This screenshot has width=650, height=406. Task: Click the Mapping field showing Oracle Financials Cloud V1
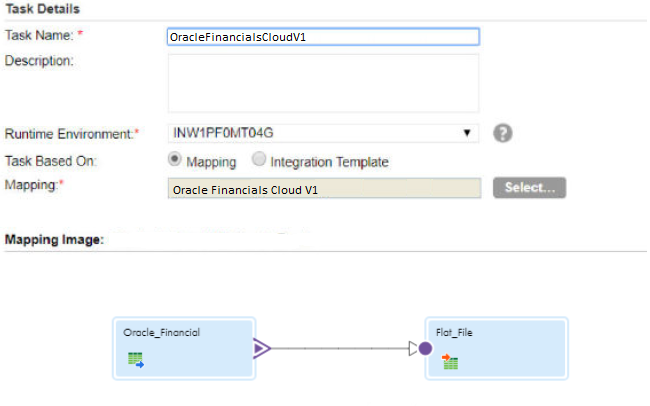coord(325,189)
